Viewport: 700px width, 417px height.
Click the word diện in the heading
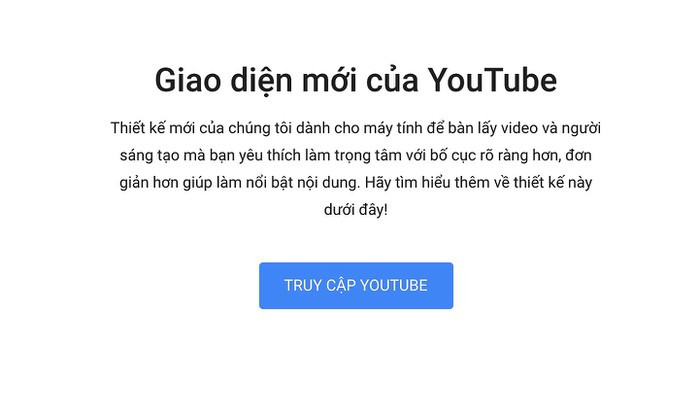pyautogui.click(x=261, y=81)
